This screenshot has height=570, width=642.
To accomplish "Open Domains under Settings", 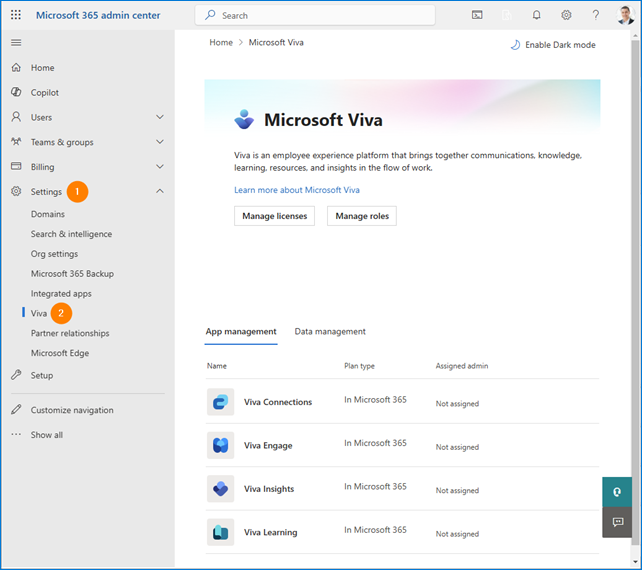I will (48, 214).
